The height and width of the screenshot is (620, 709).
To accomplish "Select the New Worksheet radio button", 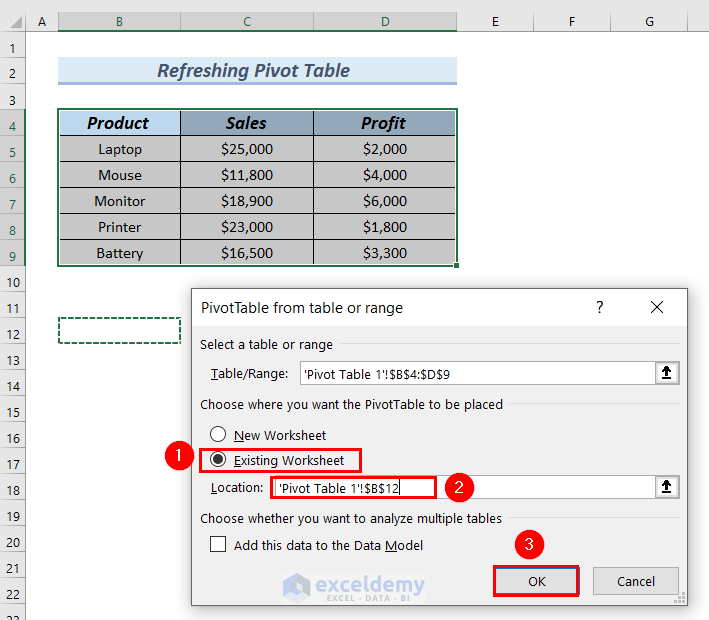I will (218, 436).
